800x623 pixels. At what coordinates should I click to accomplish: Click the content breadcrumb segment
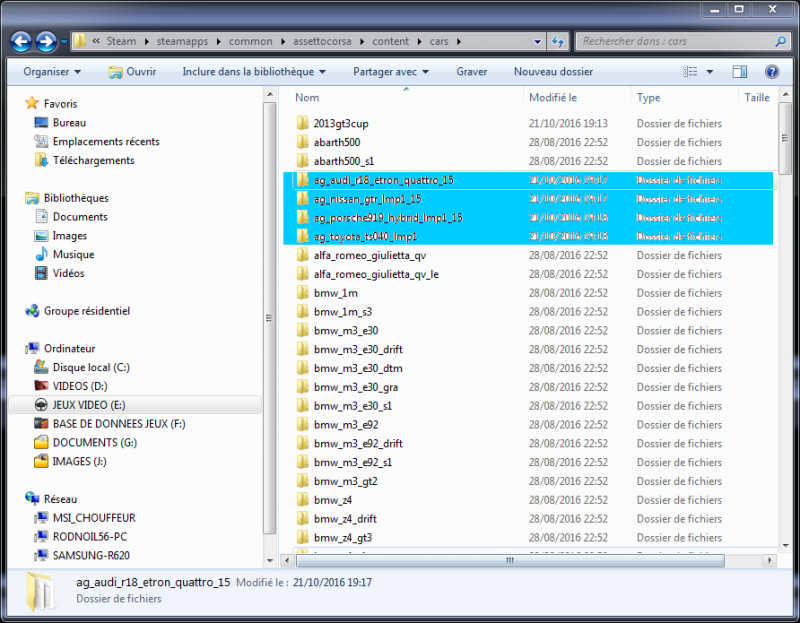tap(390, 41)
